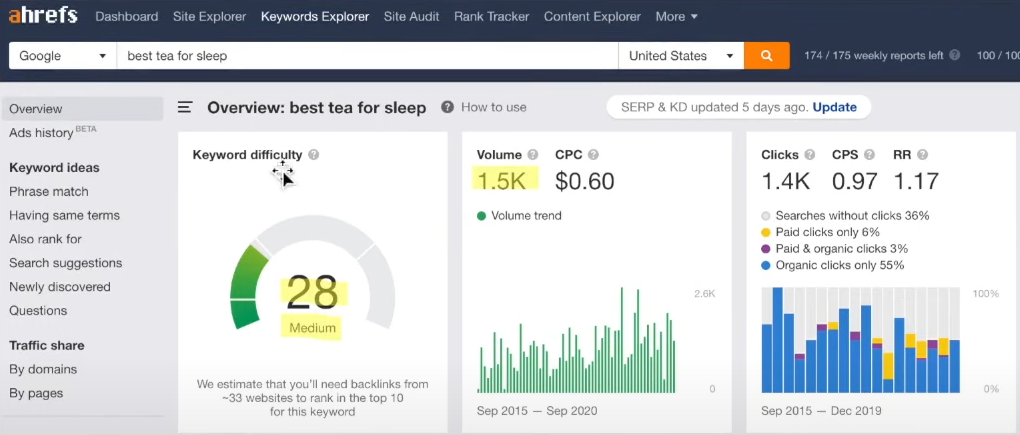
Task: Click the Sep 2015 — Dec 2019 date range
Action: click(821, 411)
